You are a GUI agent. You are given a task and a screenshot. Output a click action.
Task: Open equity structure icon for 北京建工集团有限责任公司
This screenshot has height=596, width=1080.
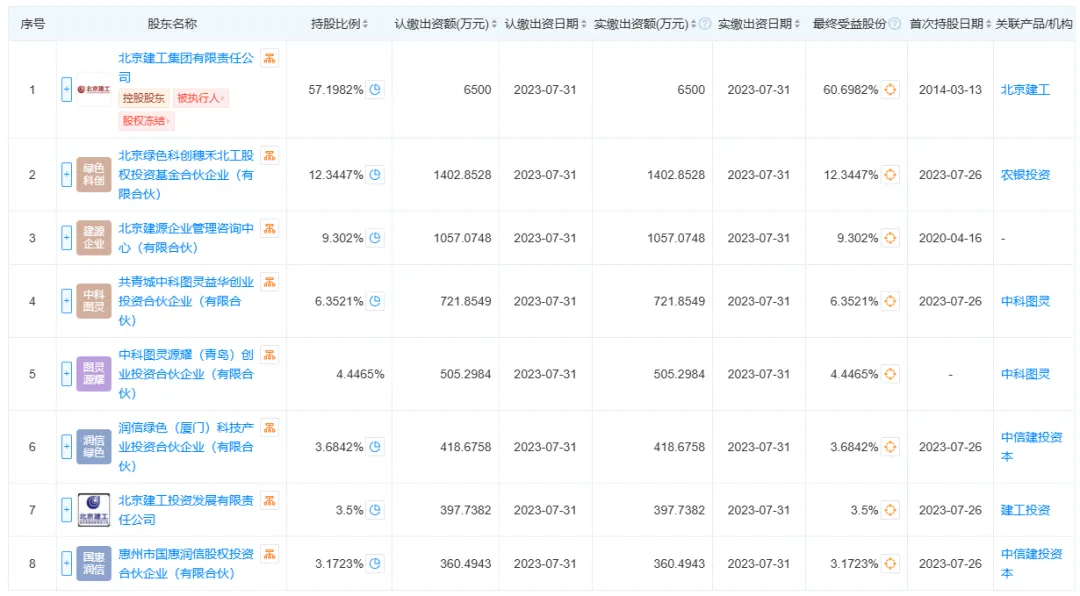269,59
